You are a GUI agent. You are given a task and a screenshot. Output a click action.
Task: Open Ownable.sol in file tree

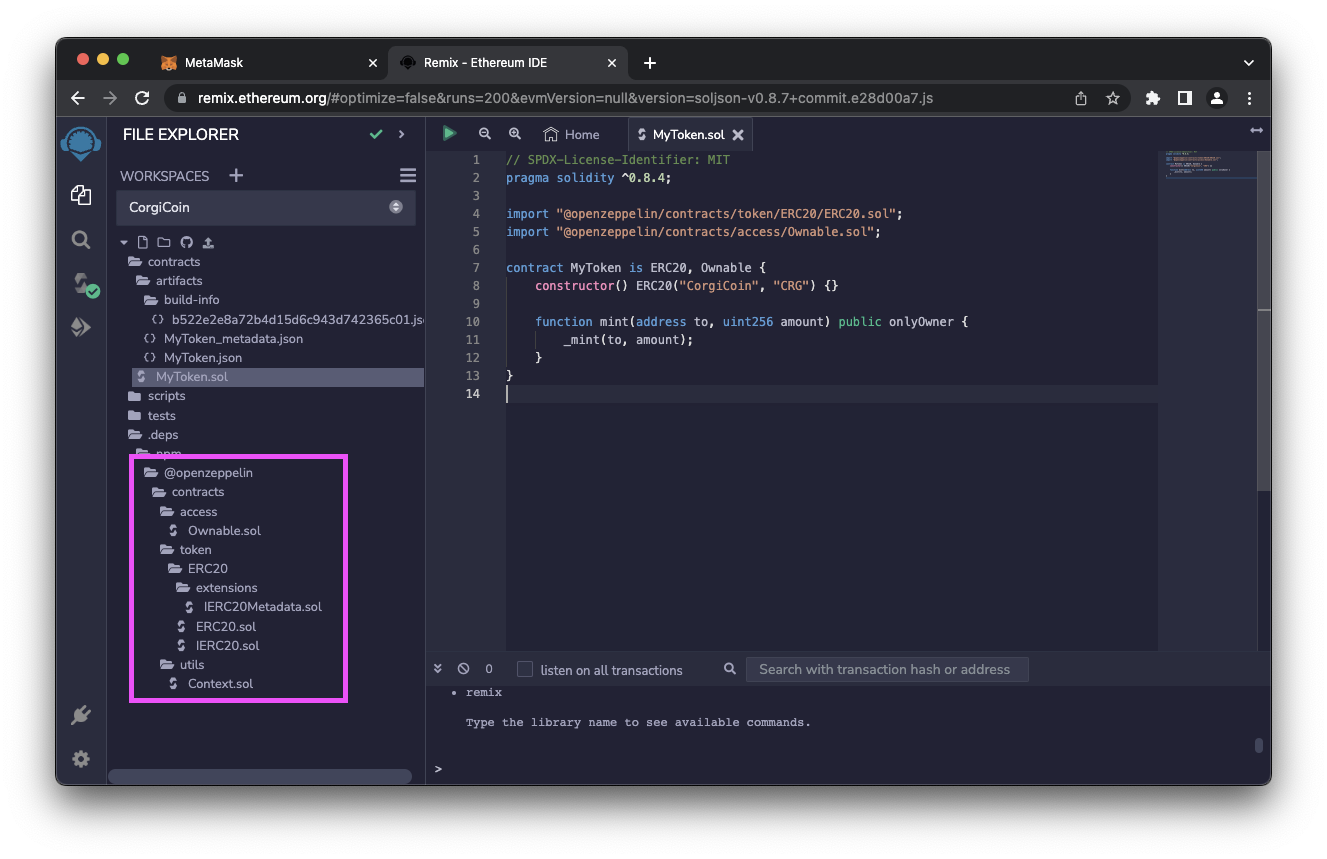click(x=224, y=531)
